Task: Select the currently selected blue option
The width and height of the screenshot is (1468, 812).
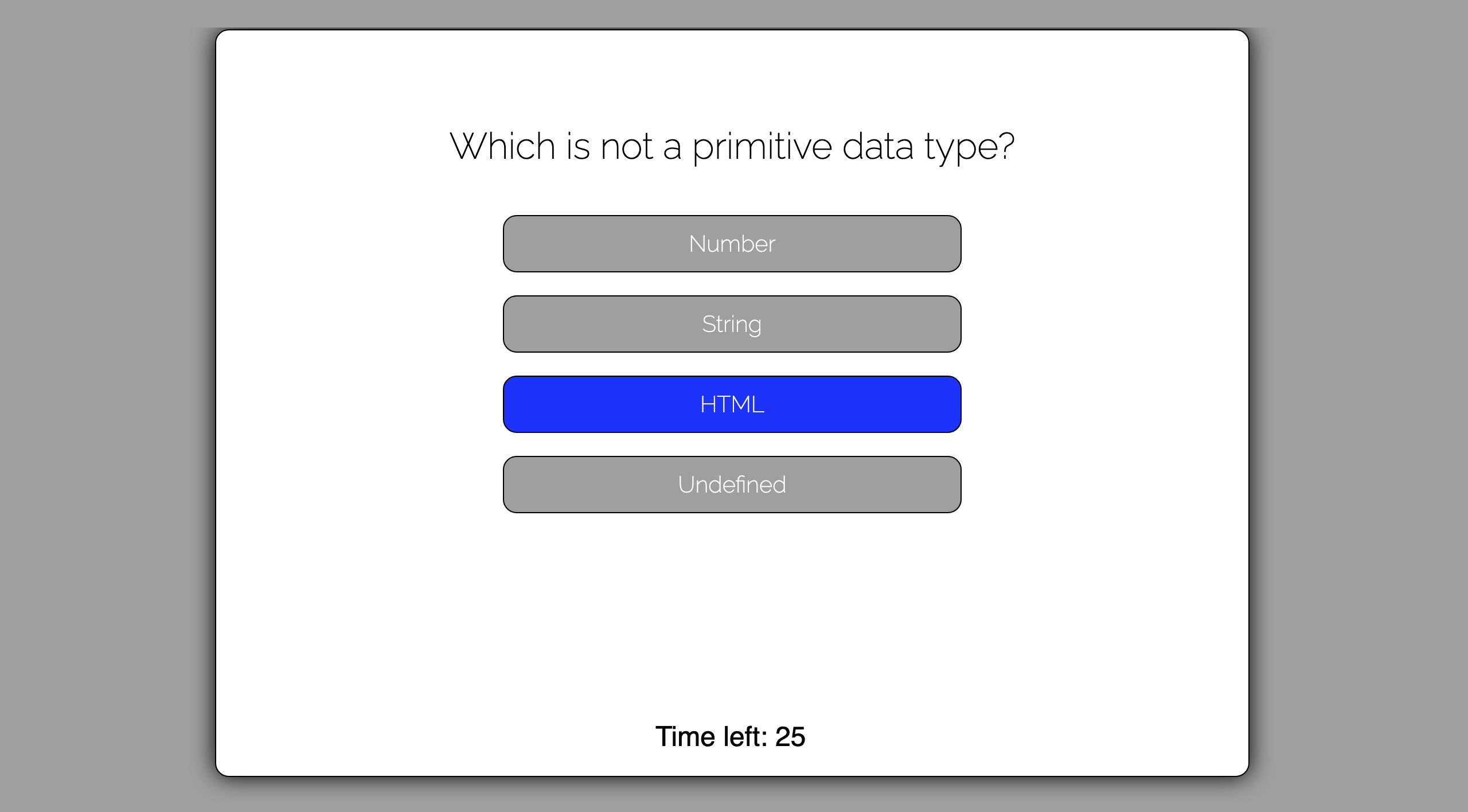Action: [732, 404]
